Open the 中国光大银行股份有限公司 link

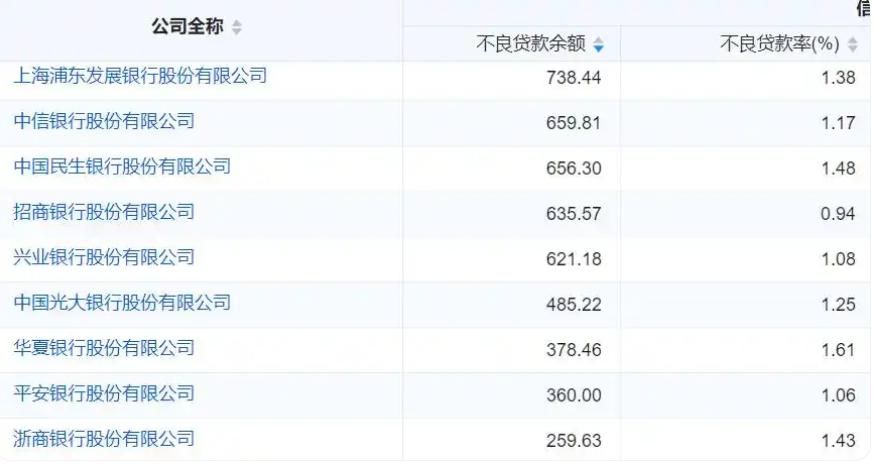[122, 302]
